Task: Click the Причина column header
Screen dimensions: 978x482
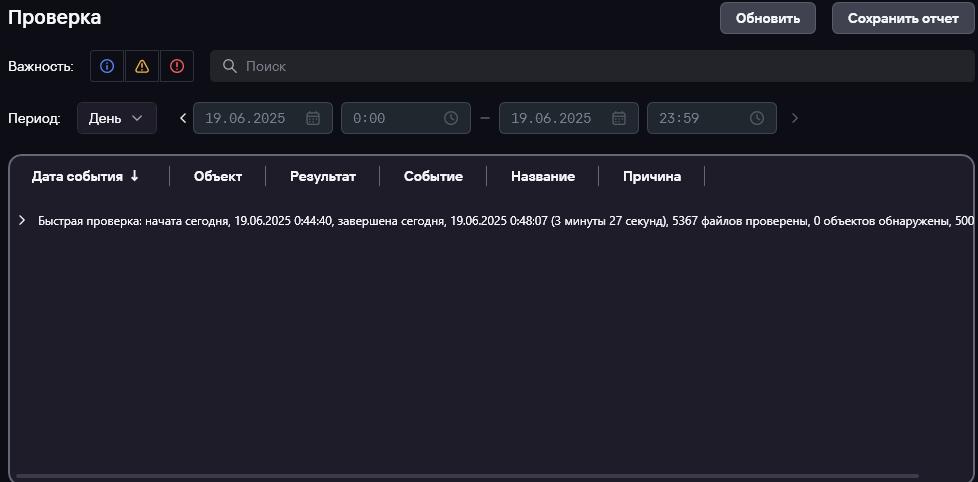Action: pos(652,176)
